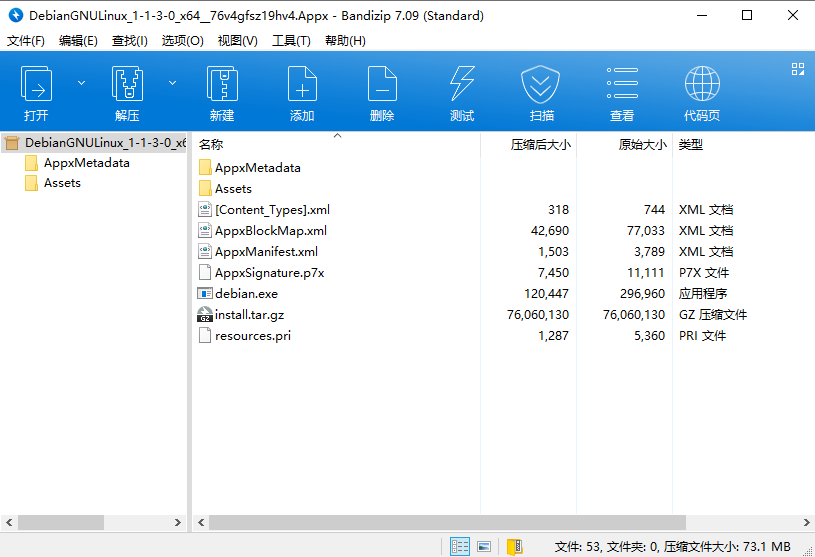The width and height of the screenshot is (815, 557).
Task: Click the 打开 (Open) toolbar icon
Action: click(36, 84)
